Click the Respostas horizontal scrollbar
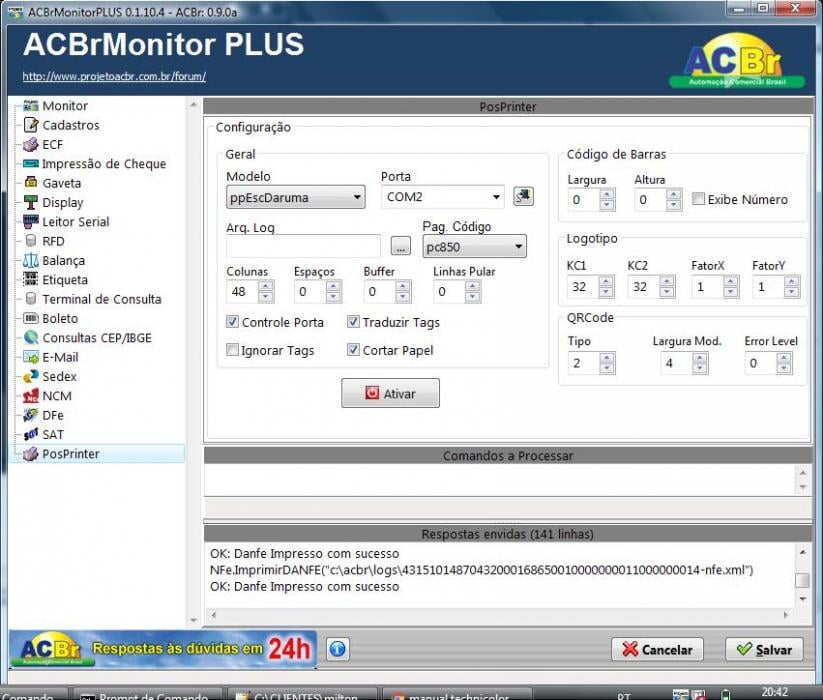 click(499, 614)
